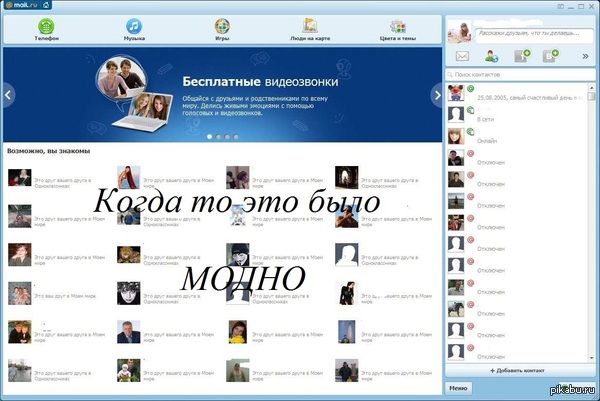
Task: Open the Меню button
Action: tap(458, 387)
